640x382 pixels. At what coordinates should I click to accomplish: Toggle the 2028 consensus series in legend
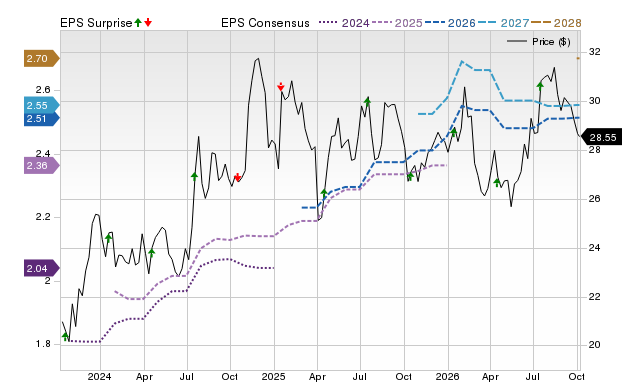[556, 23]
